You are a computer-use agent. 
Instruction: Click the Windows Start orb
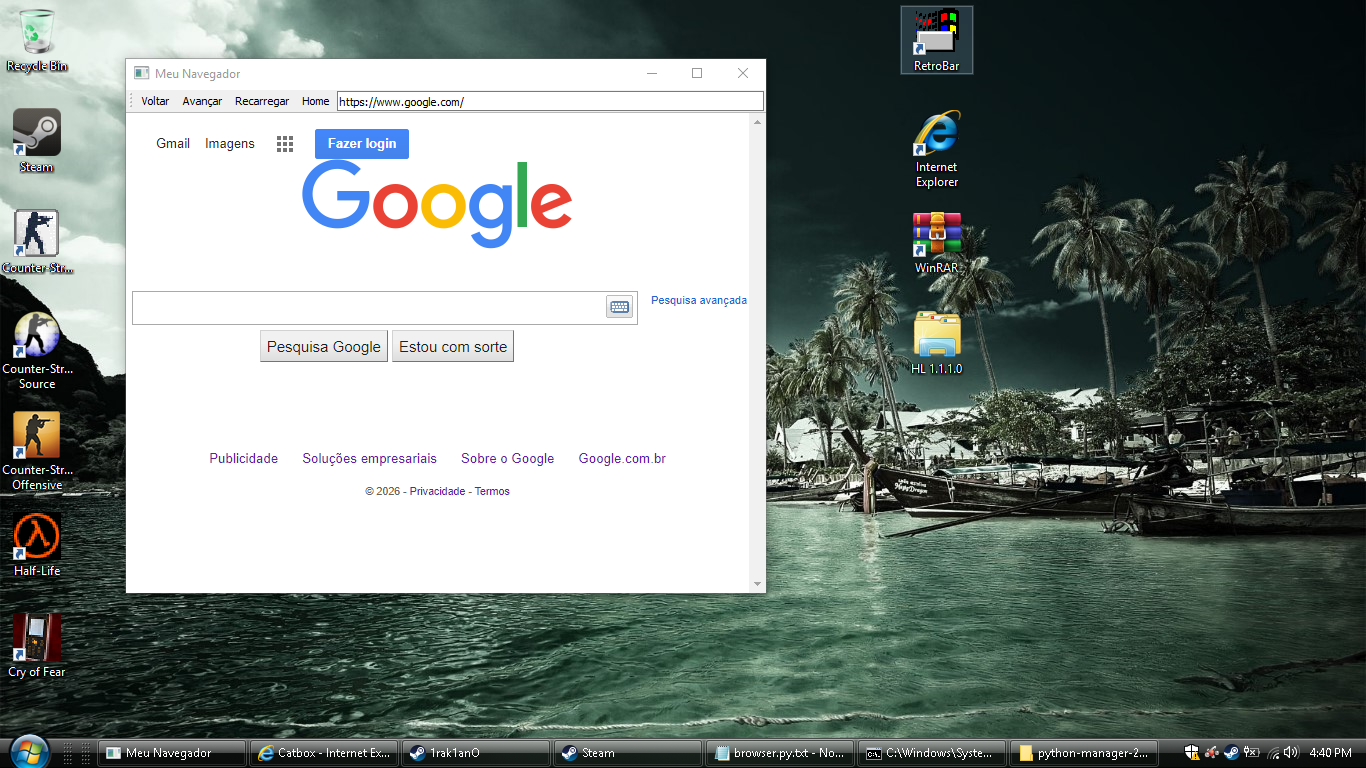point(28,752)
